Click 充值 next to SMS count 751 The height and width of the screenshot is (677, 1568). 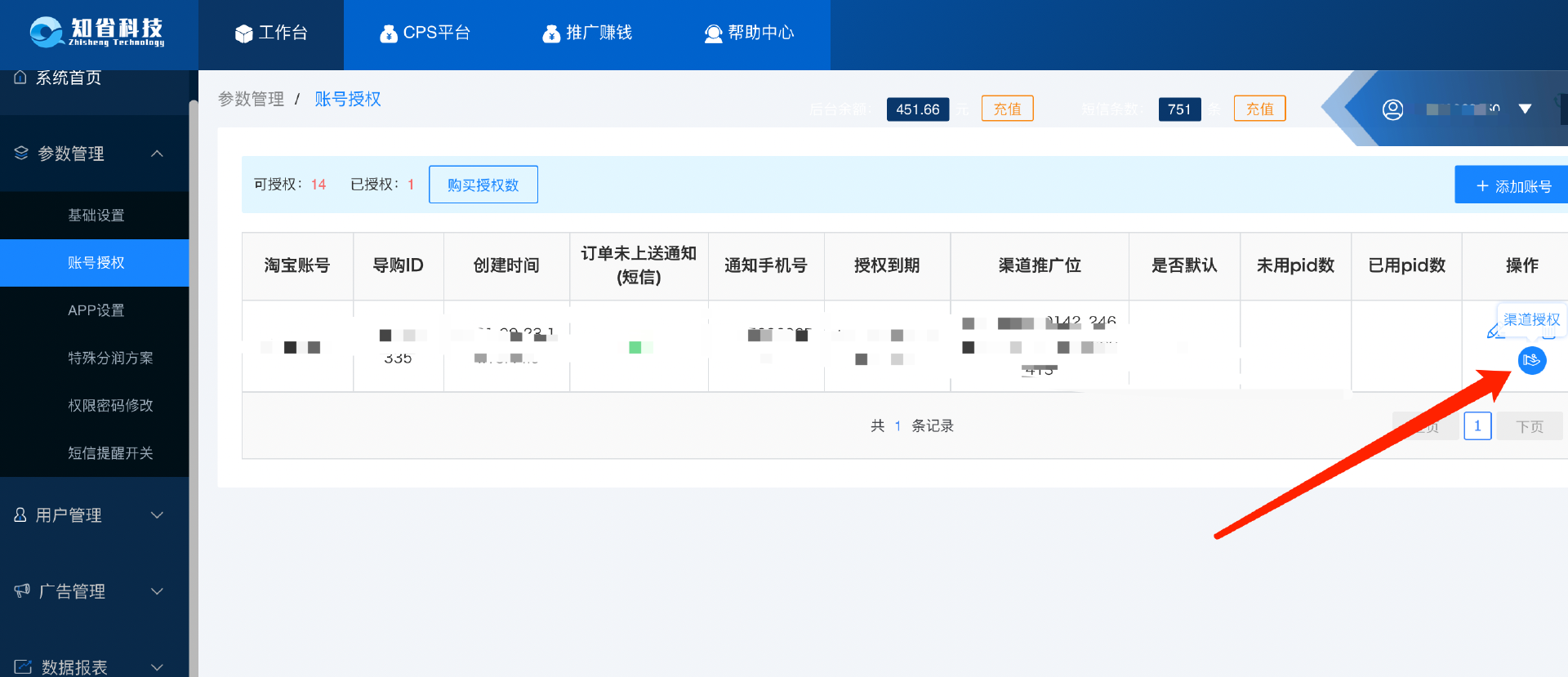(x=1259, y=109)
